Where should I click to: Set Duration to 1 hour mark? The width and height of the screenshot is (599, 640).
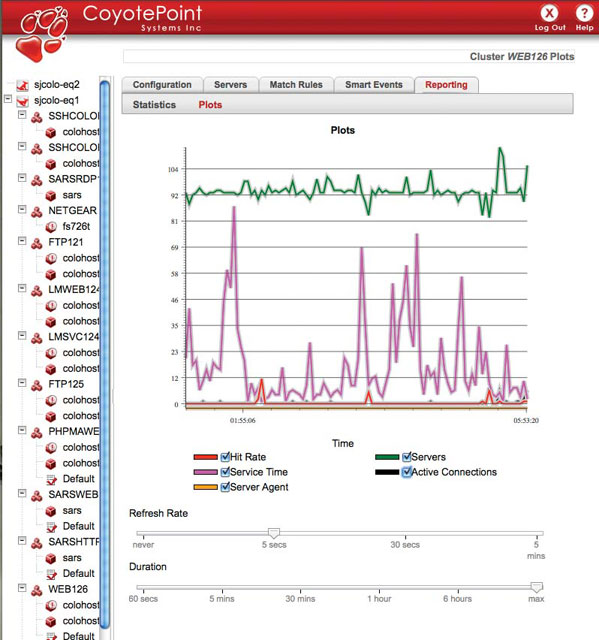[379, 588]
